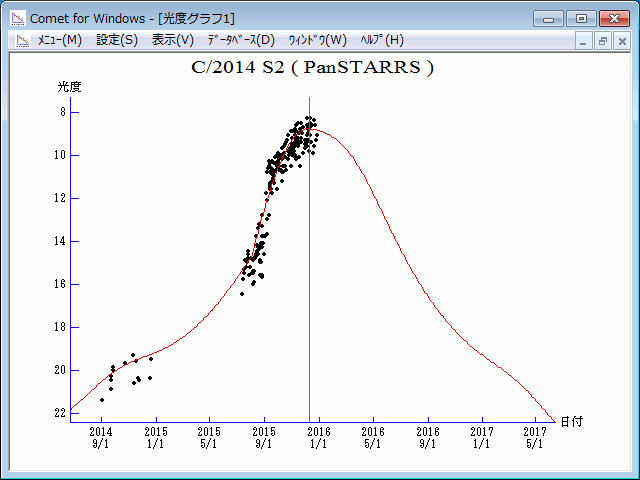
Task: Open the ヘルプ(H) help menu
Action: (x=382, y=40)
